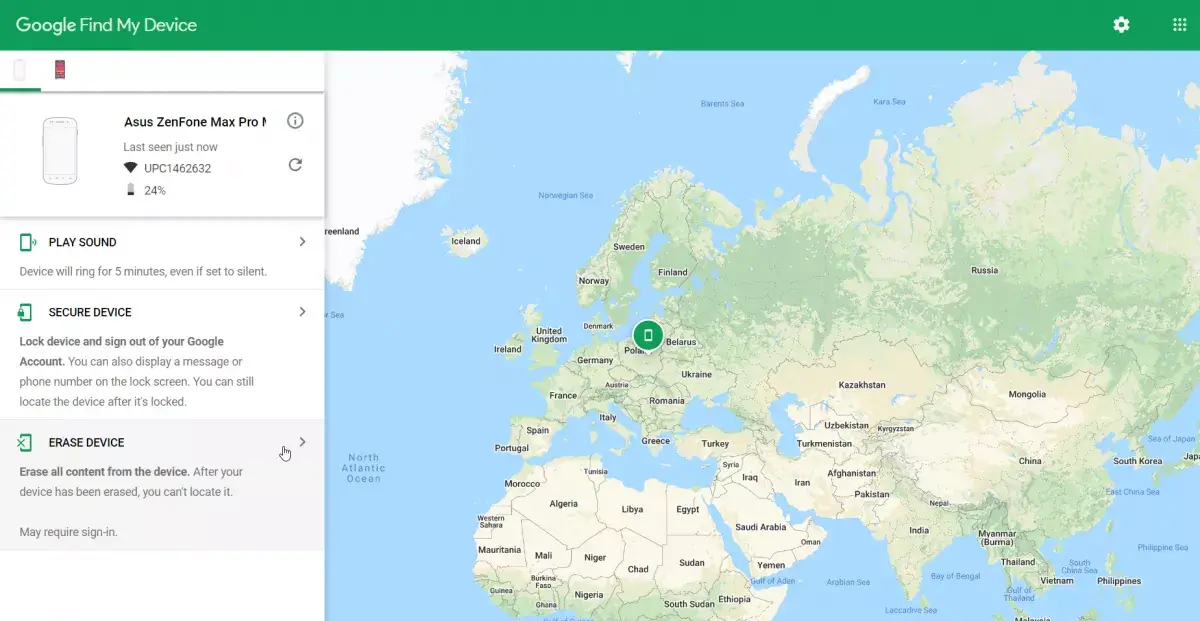Screen dimensions: 1200x621
Task: Click 'May require sign-in.' text
Action: pyautogui.click(x=69, y=532)
